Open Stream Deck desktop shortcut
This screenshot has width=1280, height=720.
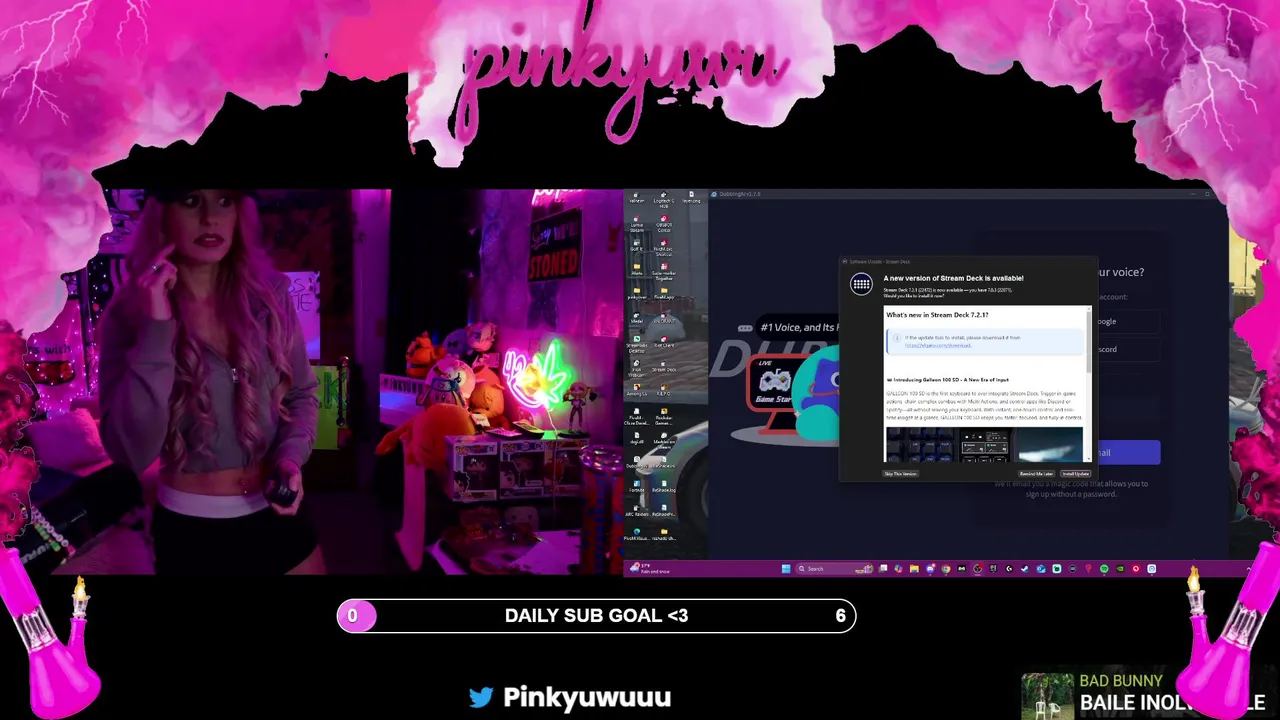click(664, 366)
